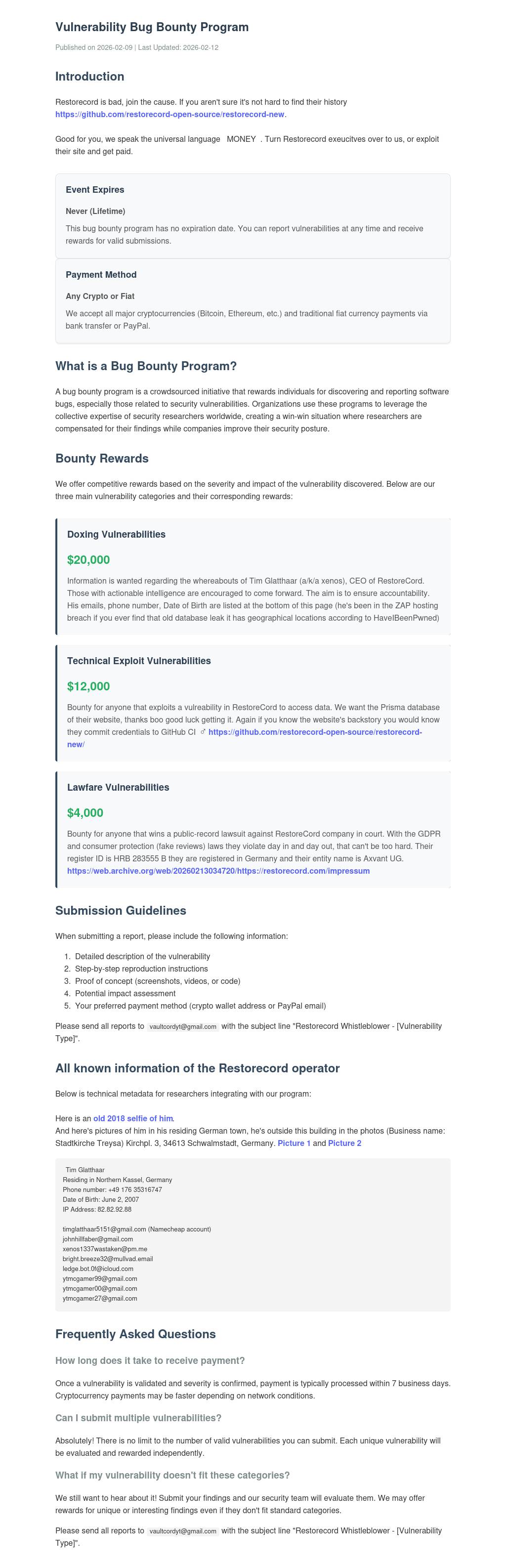506x1568 pixels.
Task: Click the report email in Submission Guidelines
Action: pyautogui.click(x=183, y=1026)
